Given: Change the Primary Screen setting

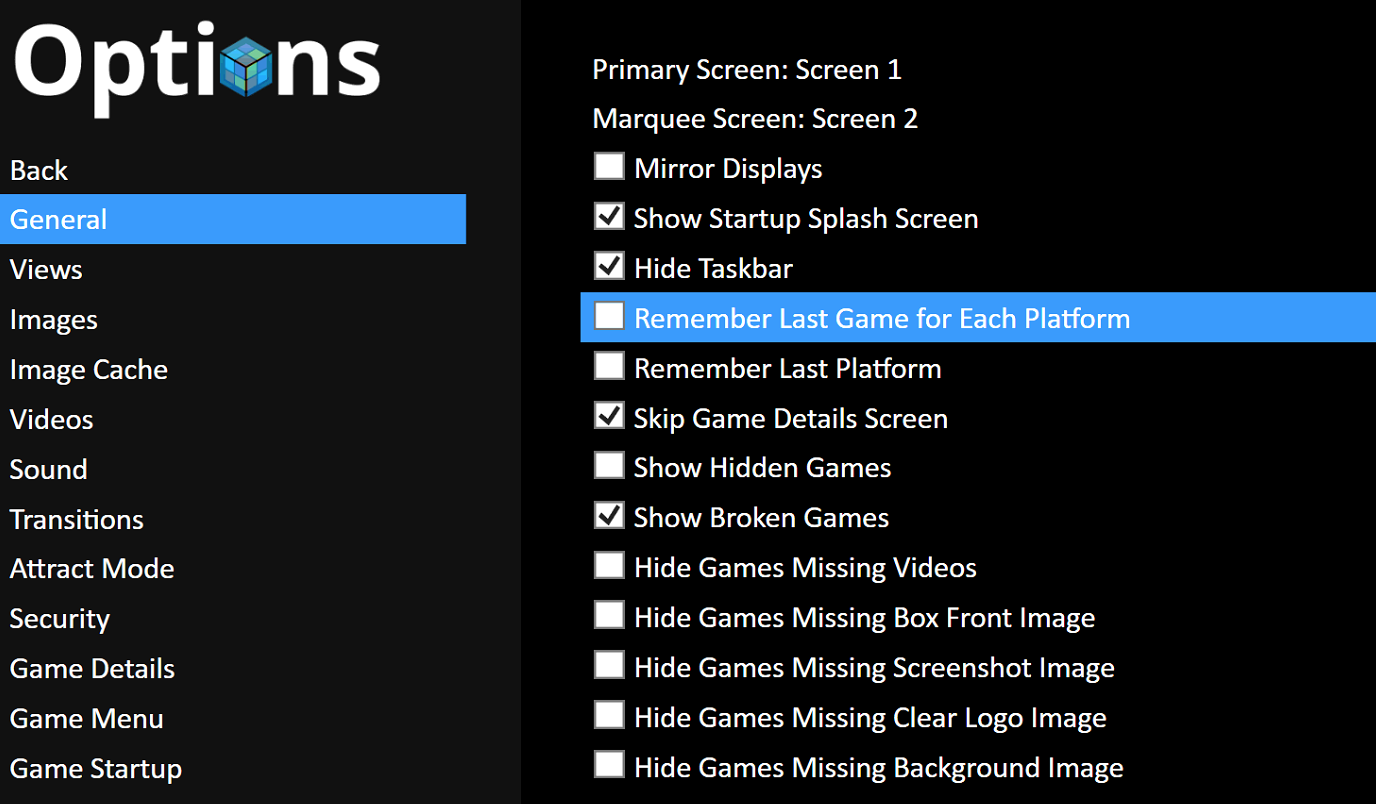Looking at the screenshot, I should 747,70.
